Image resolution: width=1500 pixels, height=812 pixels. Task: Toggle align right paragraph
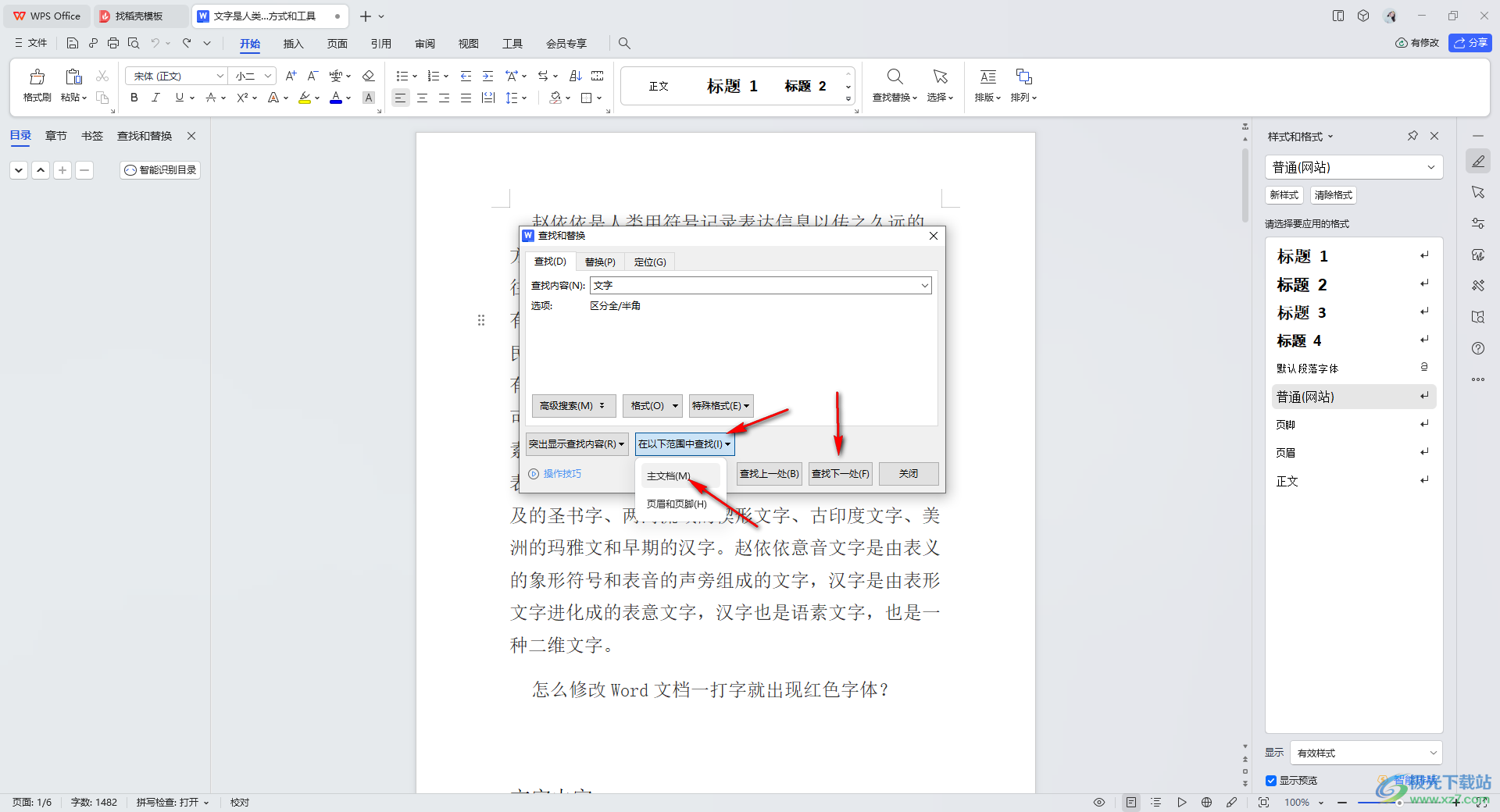pyautogui.click(x=444, y=98)
